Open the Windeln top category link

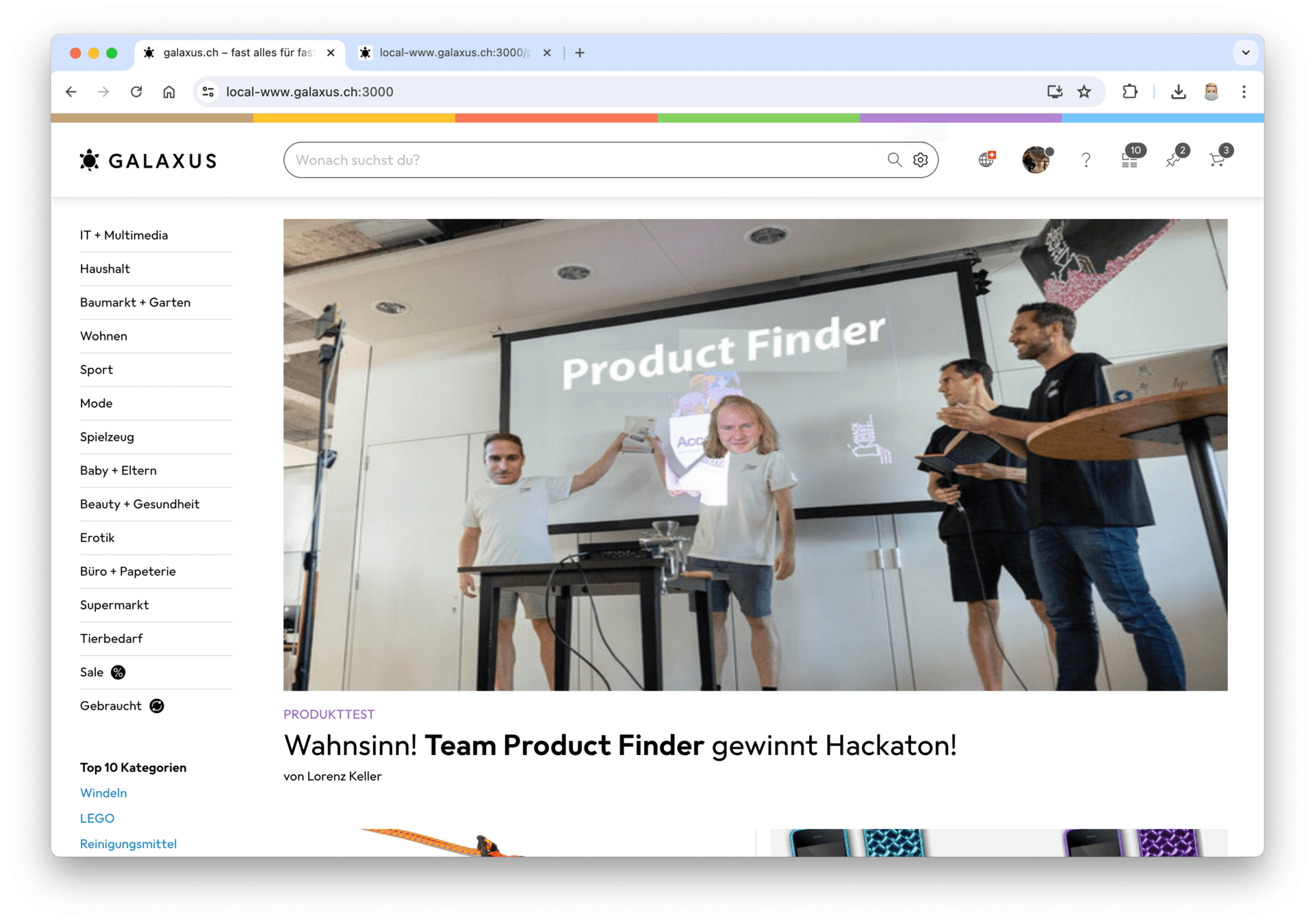103,793
